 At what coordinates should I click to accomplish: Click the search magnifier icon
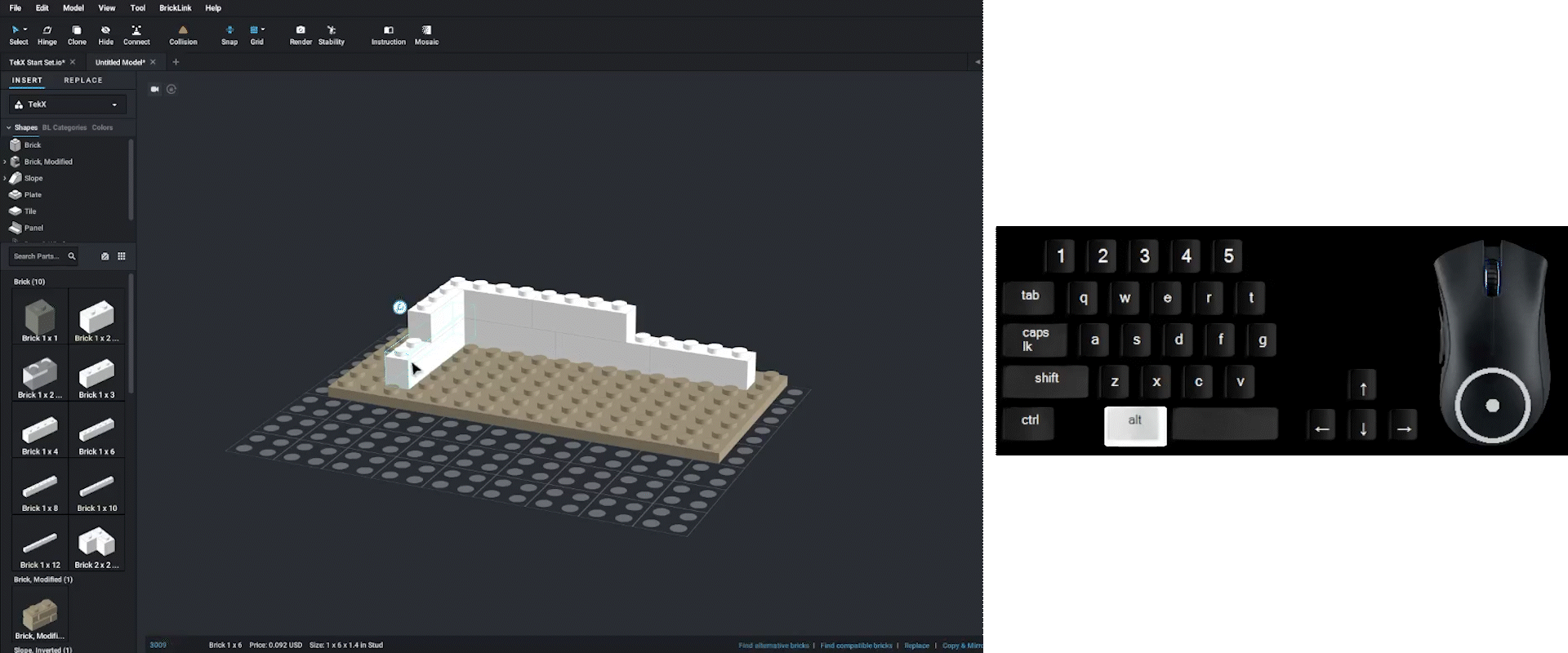pyautogui.click(x=72, y=256)
